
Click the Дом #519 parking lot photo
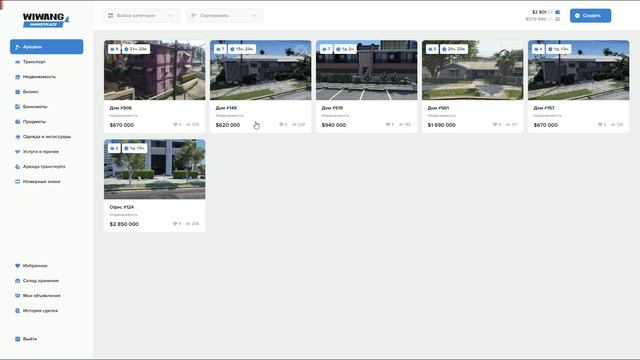click(x=367, y=70)
